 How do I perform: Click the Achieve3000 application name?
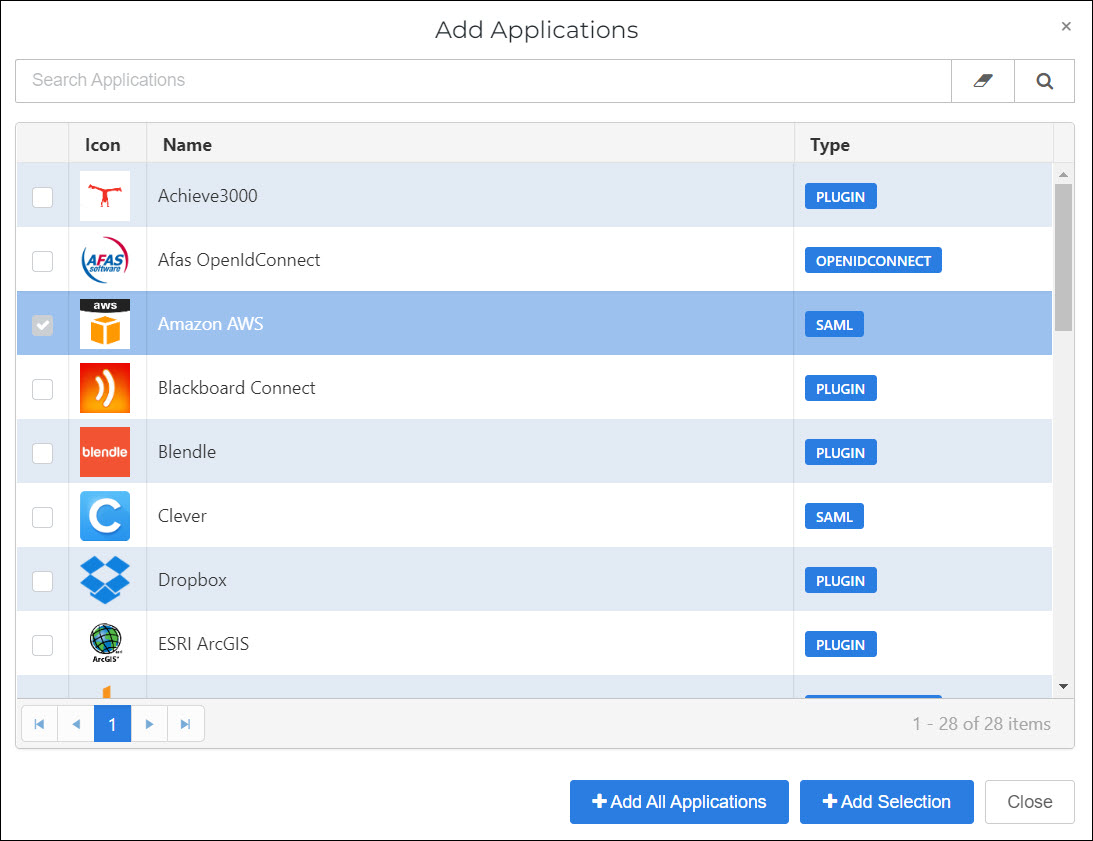coord(208,196)
